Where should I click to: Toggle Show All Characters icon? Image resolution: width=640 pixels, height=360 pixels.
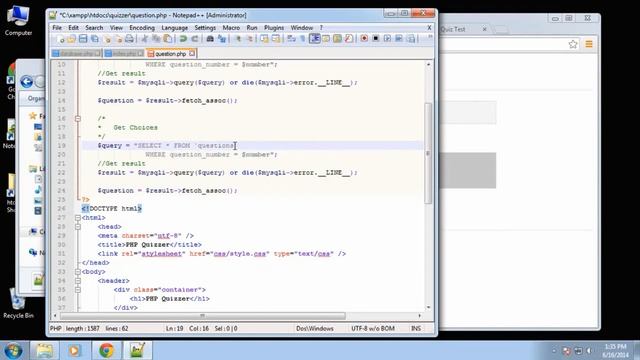coord(302,39)
